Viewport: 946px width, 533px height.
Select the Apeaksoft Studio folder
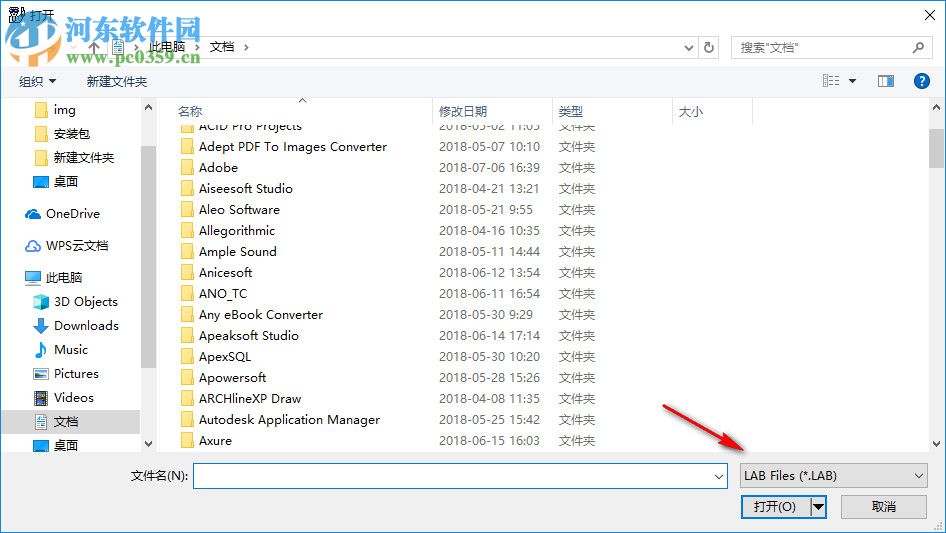[249, 336]
